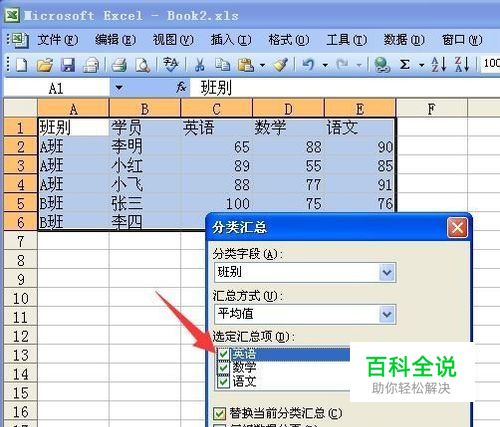Viewport: 500px width, 427px height.
Task: Copy selection using Copy icon
Action: 222,64
